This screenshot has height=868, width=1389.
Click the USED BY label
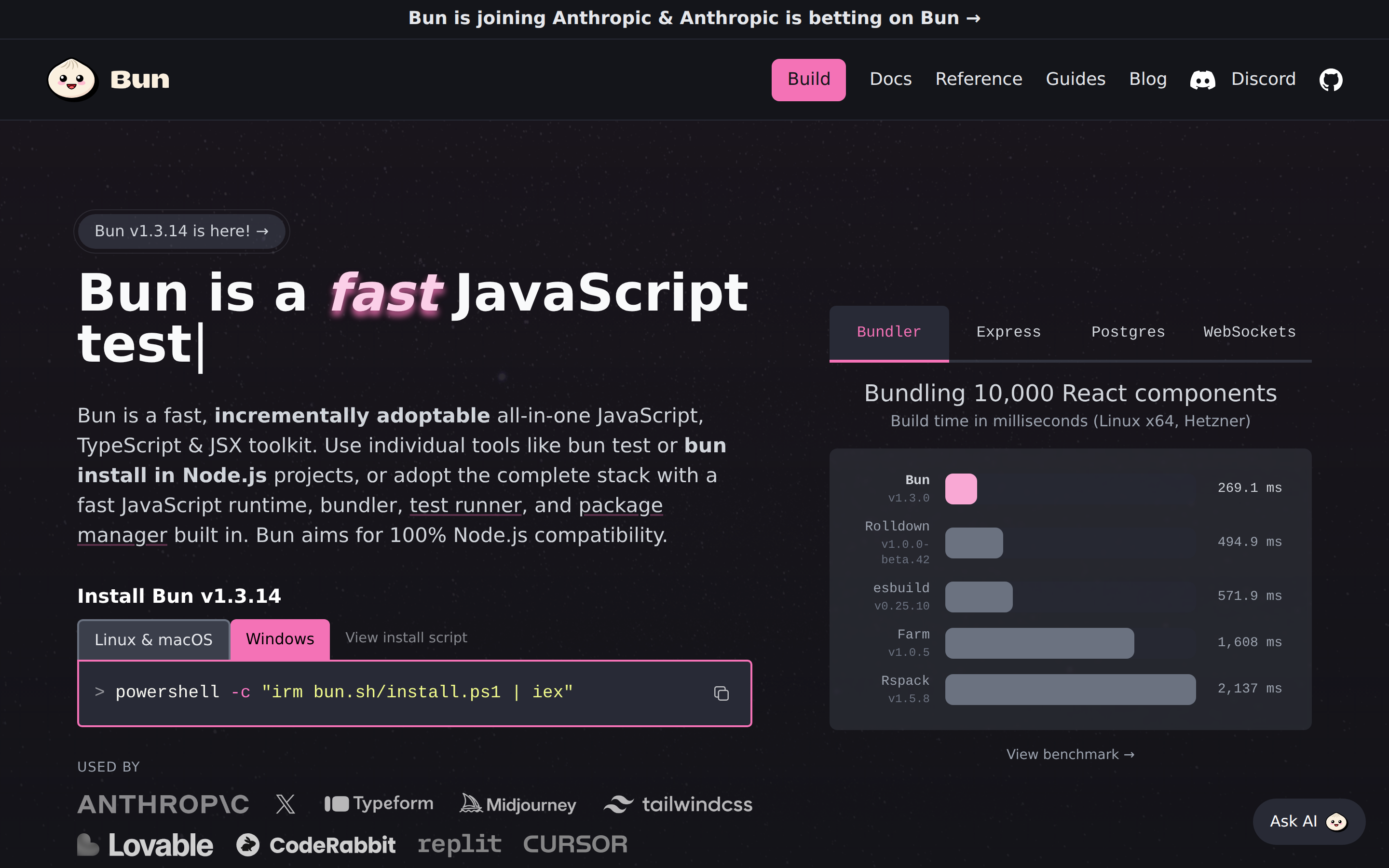click(109, 767)
